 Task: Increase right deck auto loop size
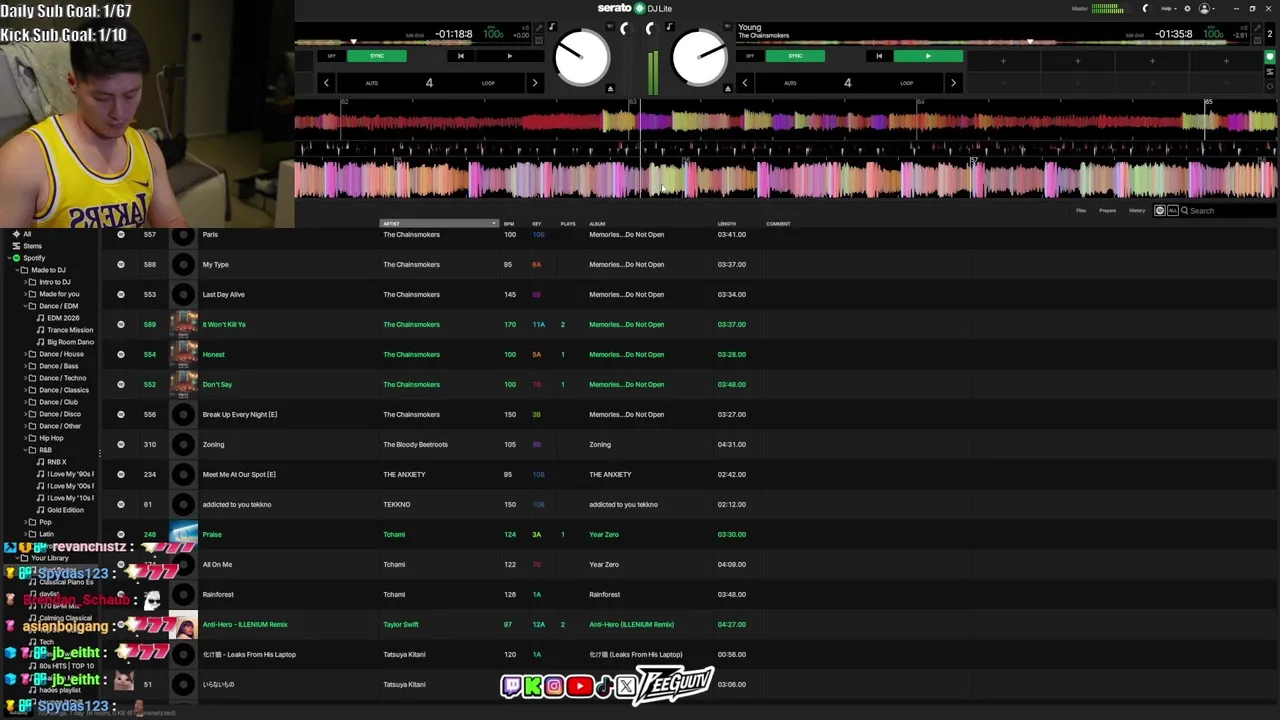(953, 83)
